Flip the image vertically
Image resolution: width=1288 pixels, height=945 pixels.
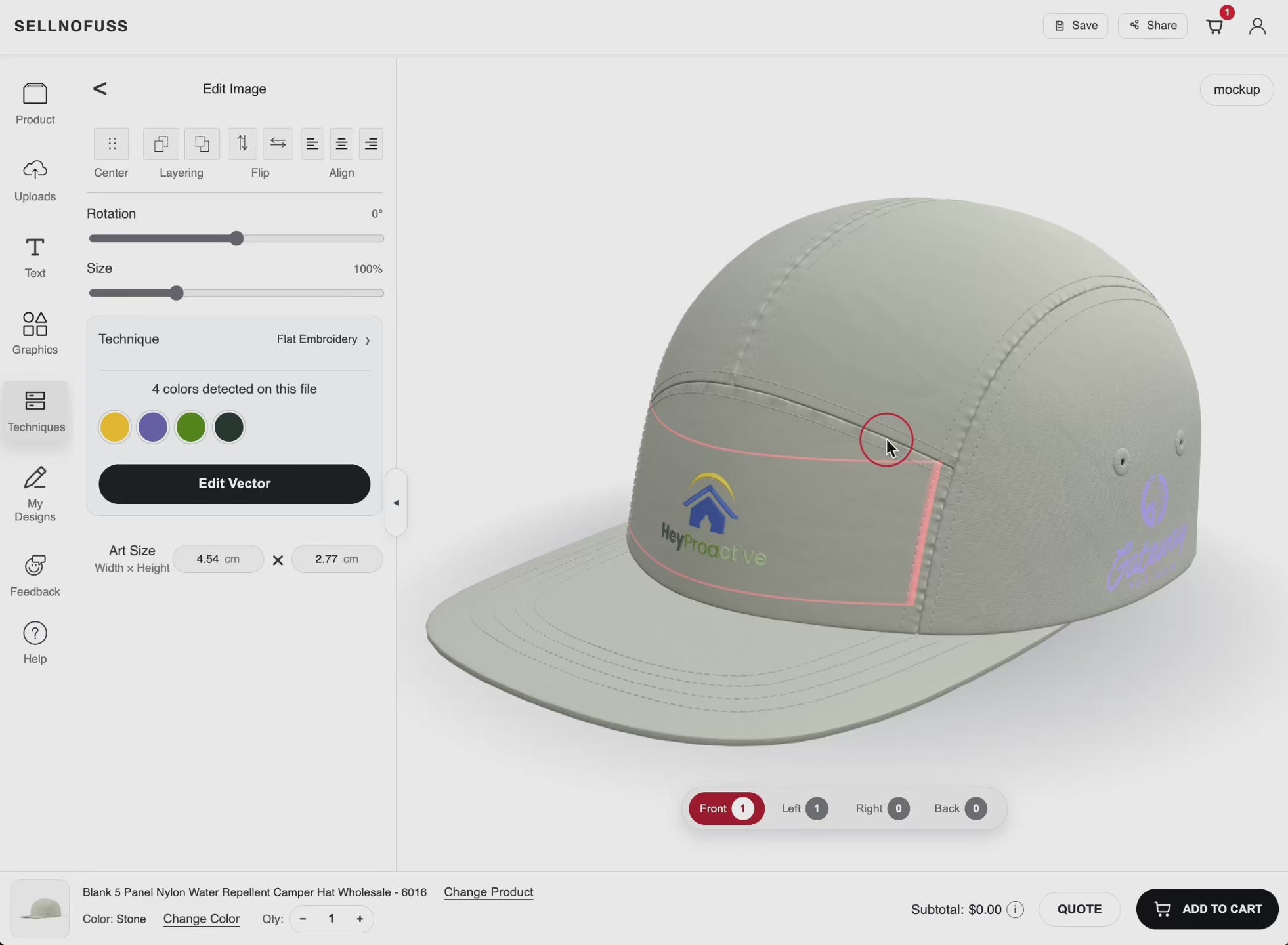(x=242, y=144)
